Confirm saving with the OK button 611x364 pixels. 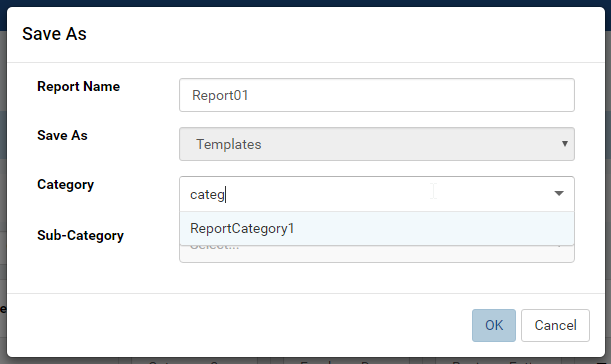point(494,325)
